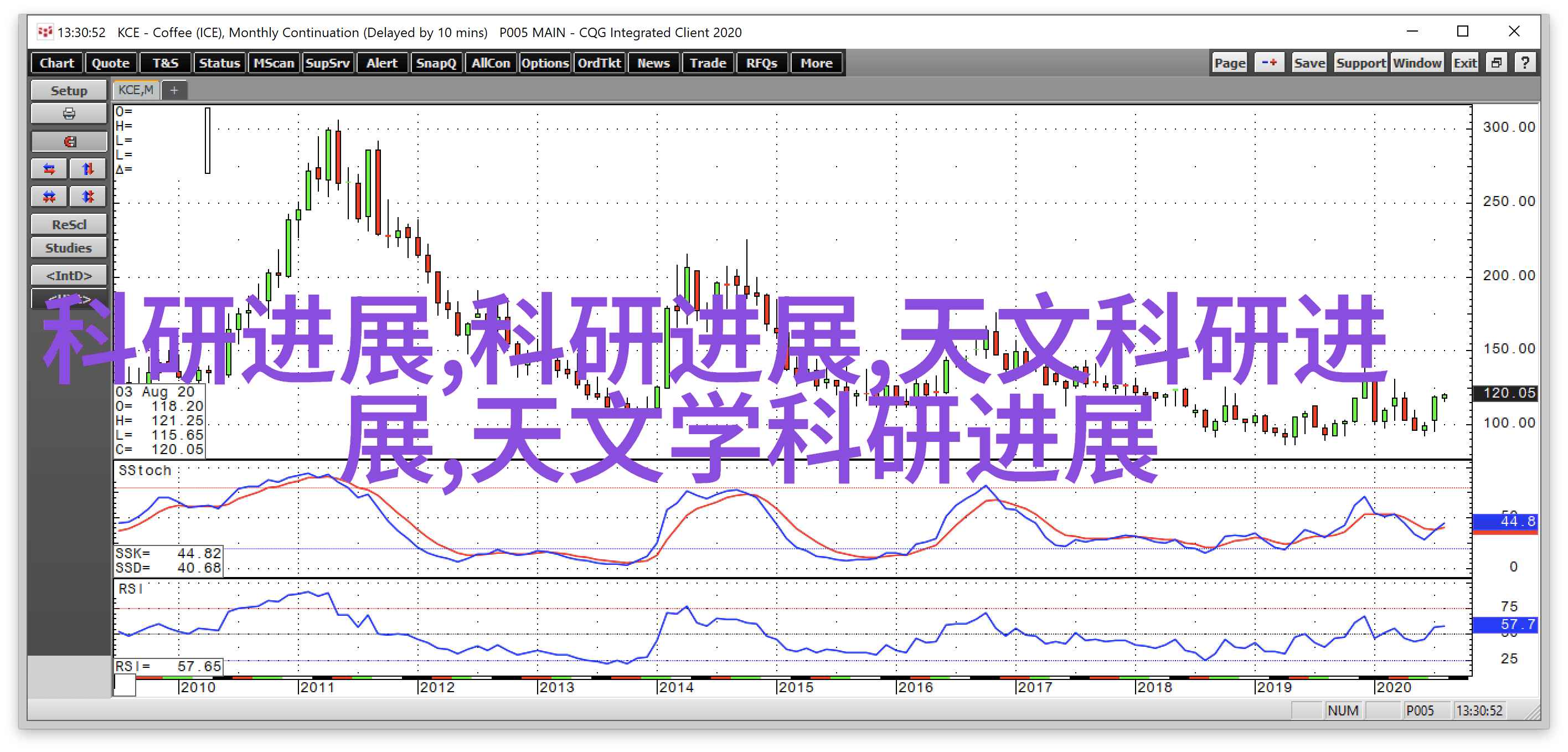Viewport: 1568px width, 752px height.
Task: Click the 2020 time axis label
Action: click(1393, 687)
